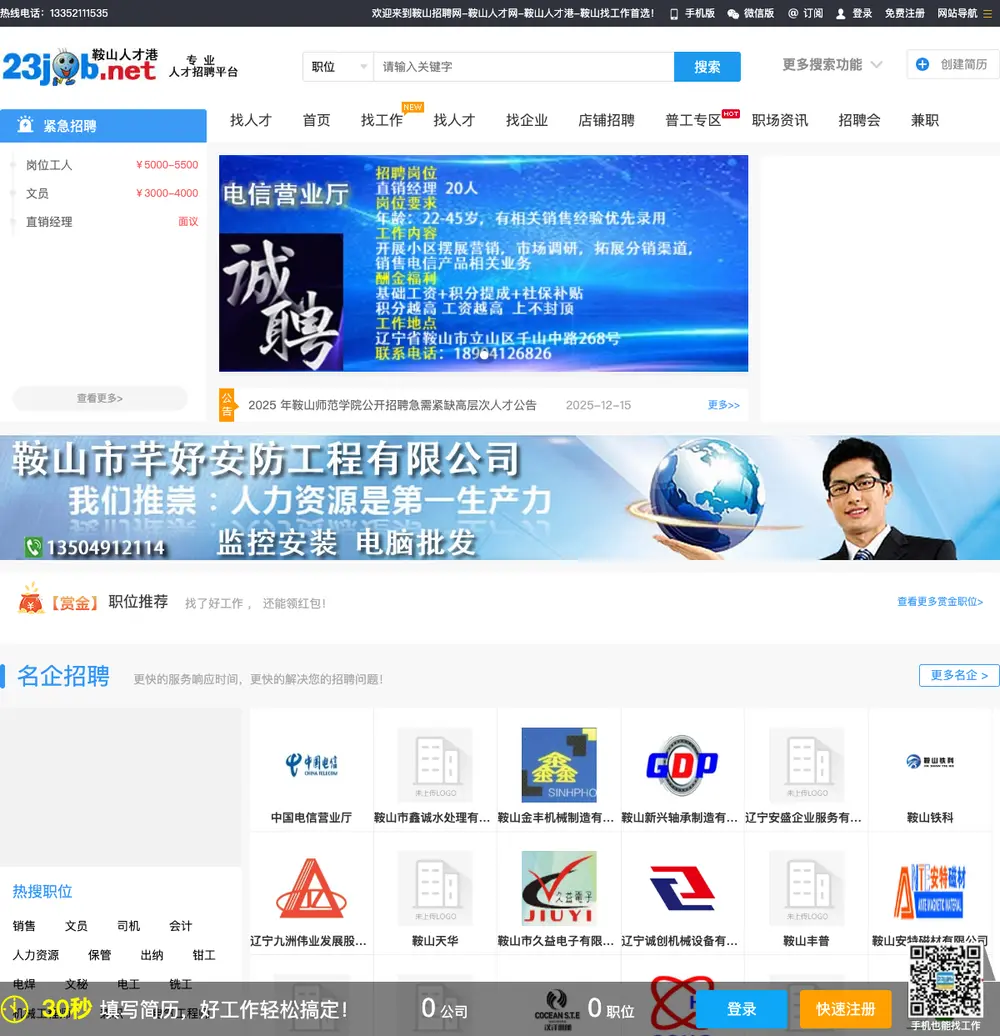
Task: Open the 职场资讯 navigation tab
Action: (780, 120)
